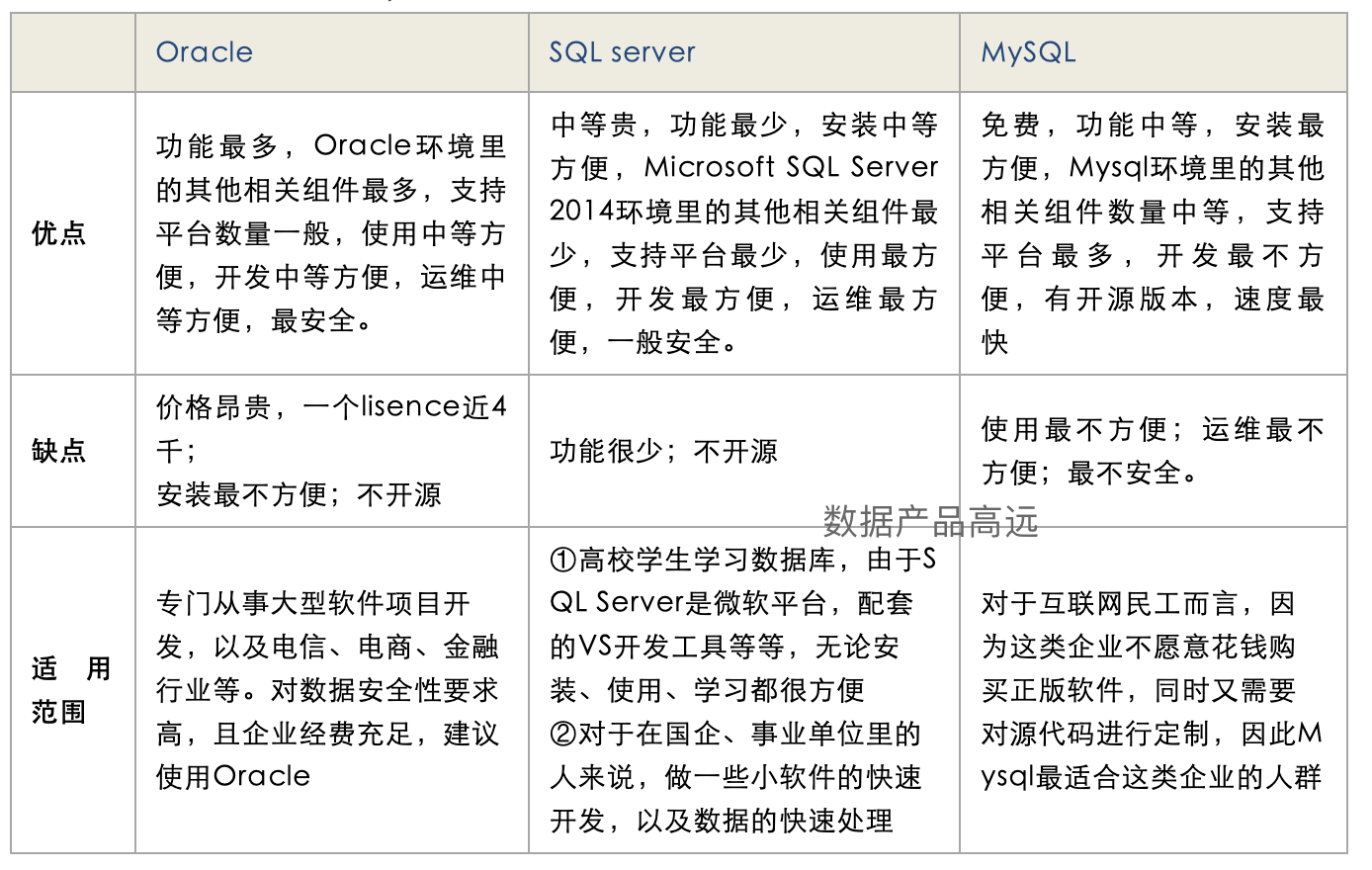Click MySQL's 缺点 cell starting with 使用最不方便
Image resolution: width=1372 pixels, height=870 pixels.
(1153, 451)
